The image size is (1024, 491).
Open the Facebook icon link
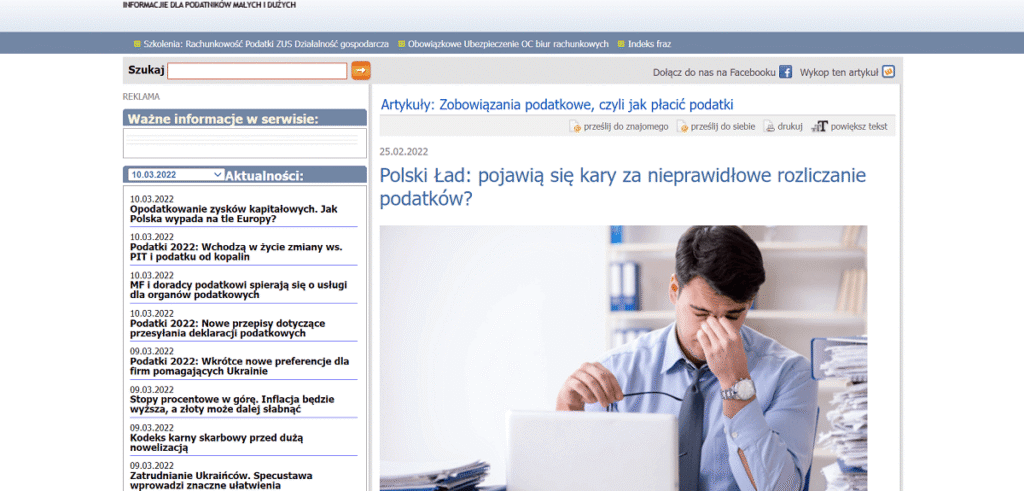(786, 72)
